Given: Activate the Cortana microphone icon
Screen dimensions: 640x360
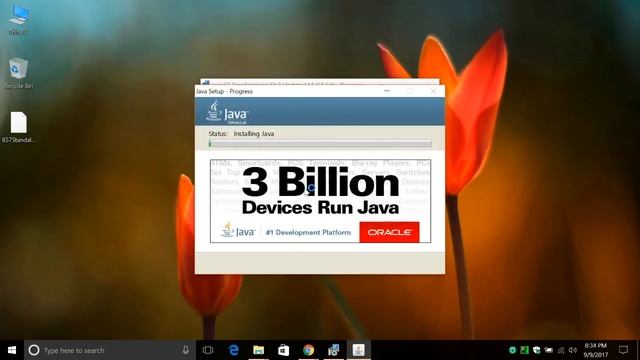Looking at the screenshot, I should tap(186, 350).
